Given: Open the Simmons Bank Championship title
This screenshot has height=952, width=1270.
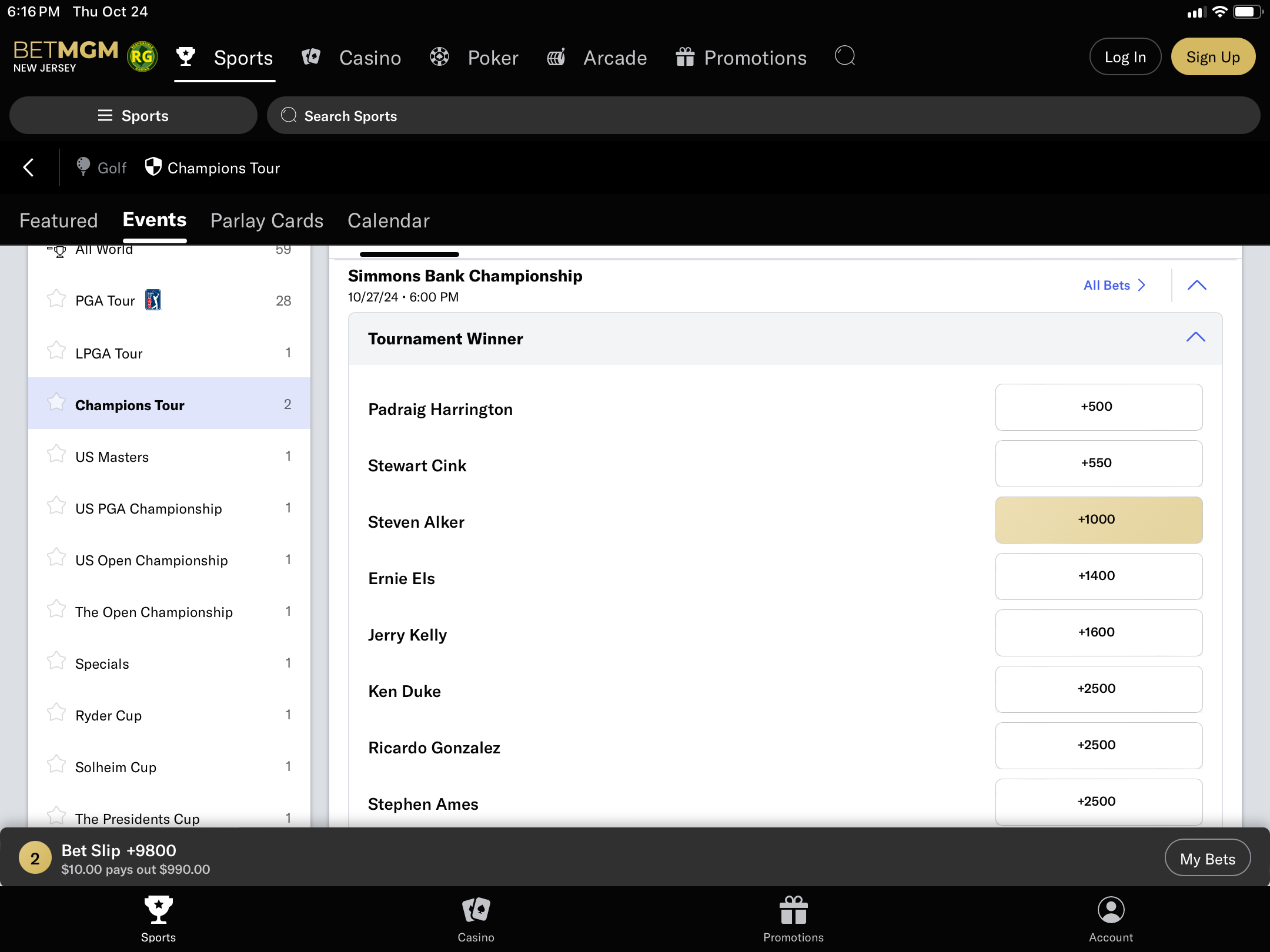Looking at the screenshot, I should pos(465,276).
